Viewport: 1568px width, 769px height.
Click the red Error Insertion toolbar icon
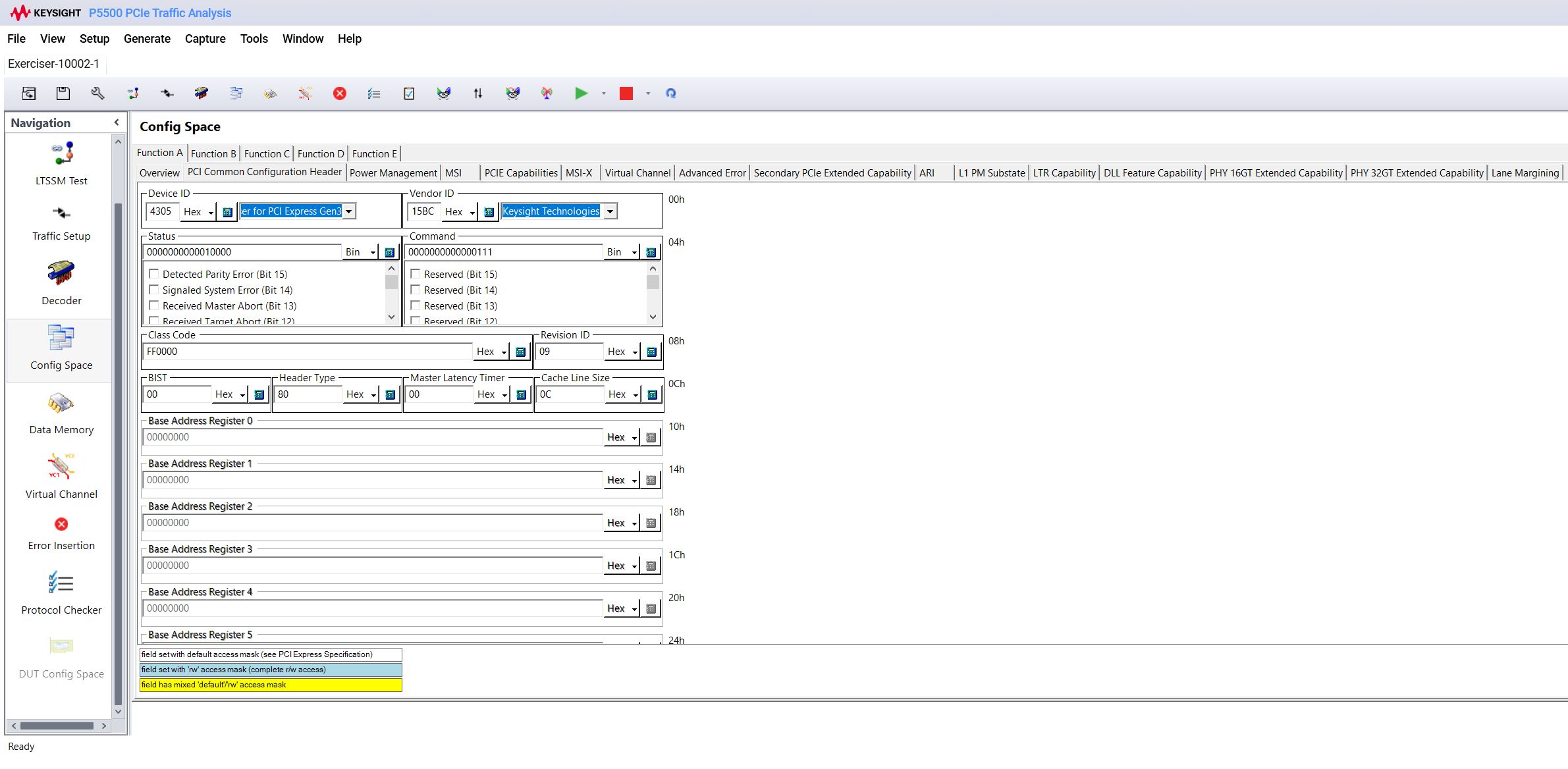[x=340, y=93]
